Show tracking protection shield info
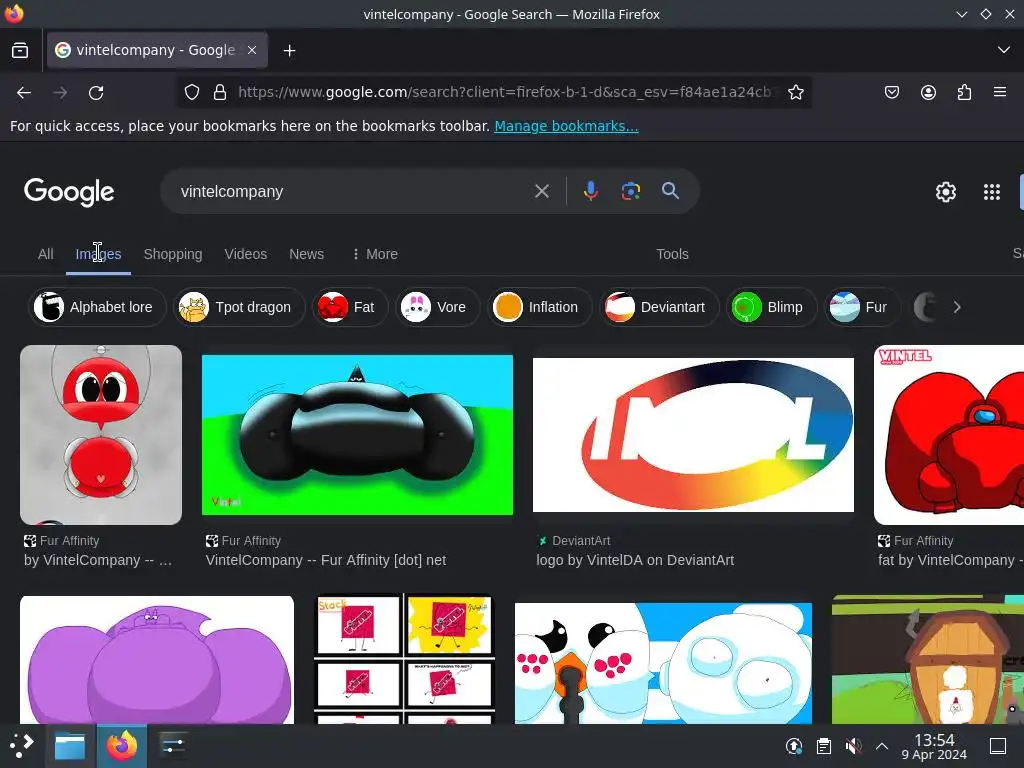1024x768 pixels. pyautogui.click(x=191, y=92)
